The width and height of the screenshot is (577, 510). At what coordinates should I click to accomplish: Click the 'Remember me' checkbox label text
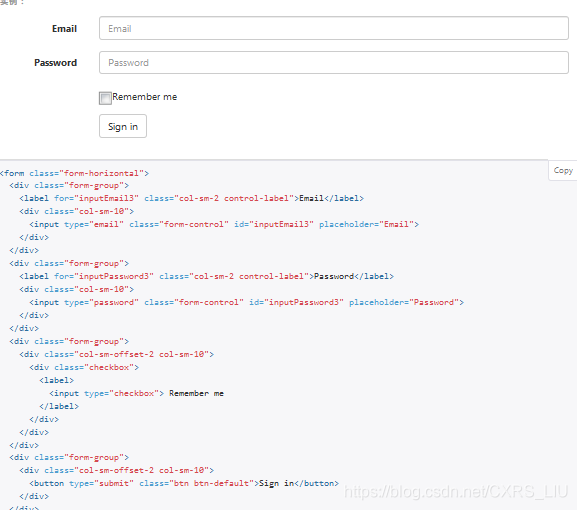coord(145,97)
